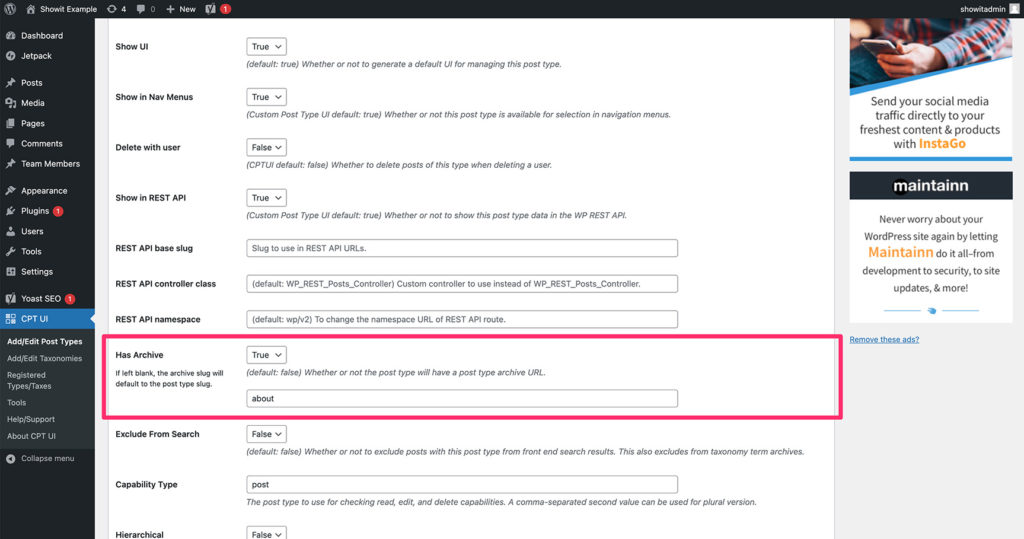This screenshot has width=1024, height=539.
Task: Change the Exclude From Search dropdown
Action: 266,434
